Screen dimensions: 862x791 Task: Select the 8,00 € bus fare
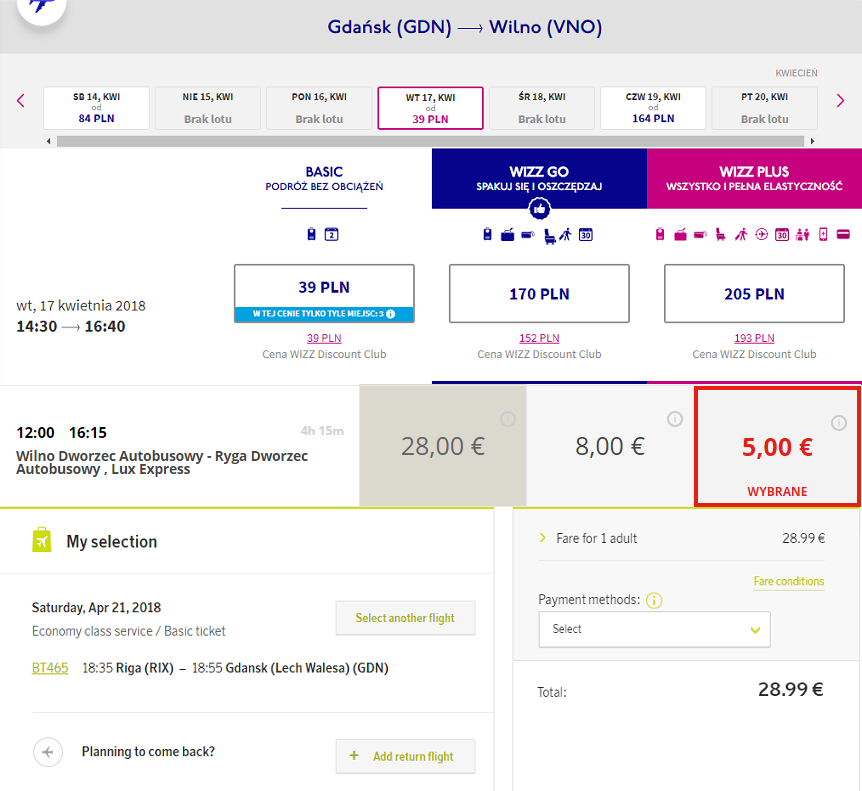[610, 446]
